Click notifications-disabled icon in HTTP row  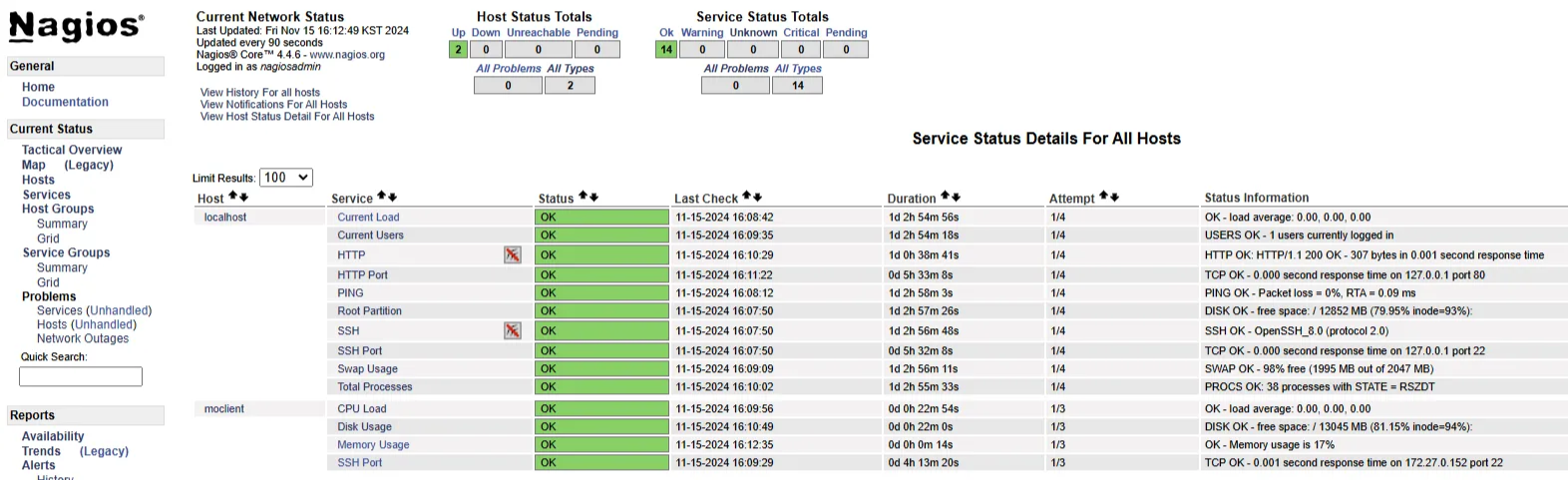pos(512,254)
